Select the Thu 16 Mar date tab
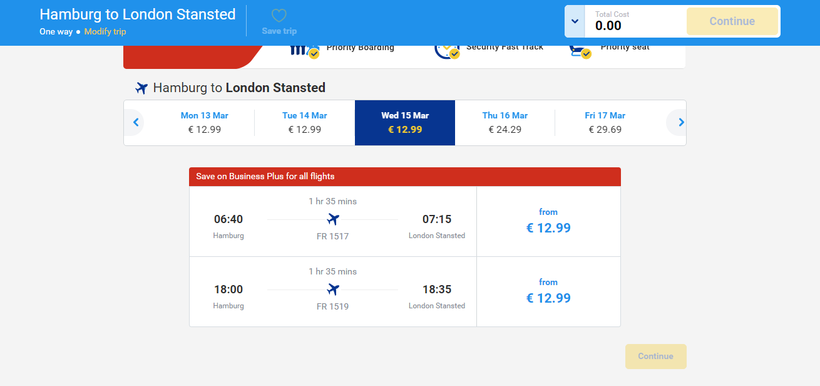 pyautogui.click(x=505, y=122)
